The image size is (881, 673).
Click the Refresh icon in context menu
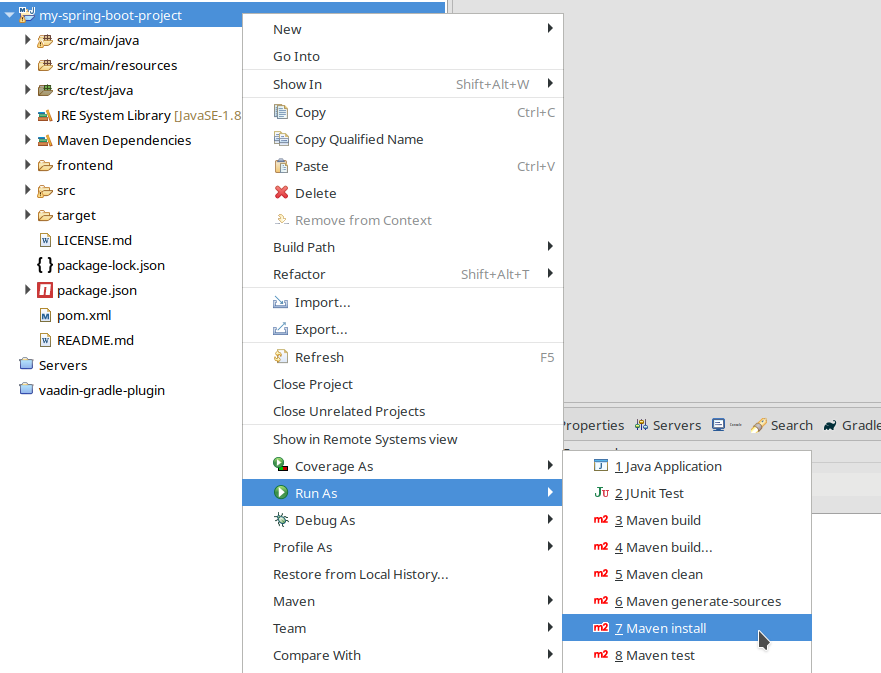281,357
